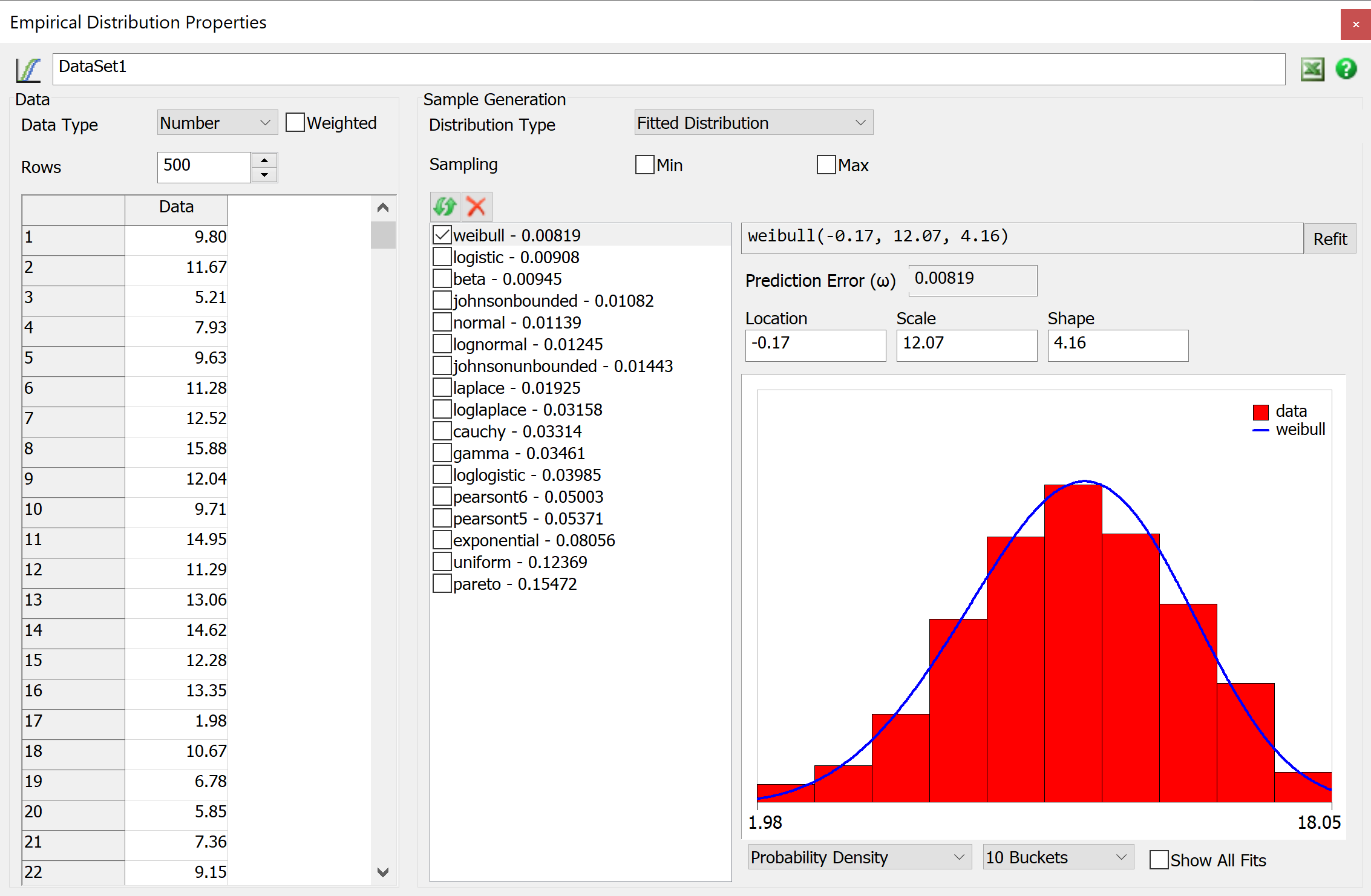Screen dimensions: 1371x896
Task: Click the Rows input field
Action: pyautogui.click(x=200, y=165)
